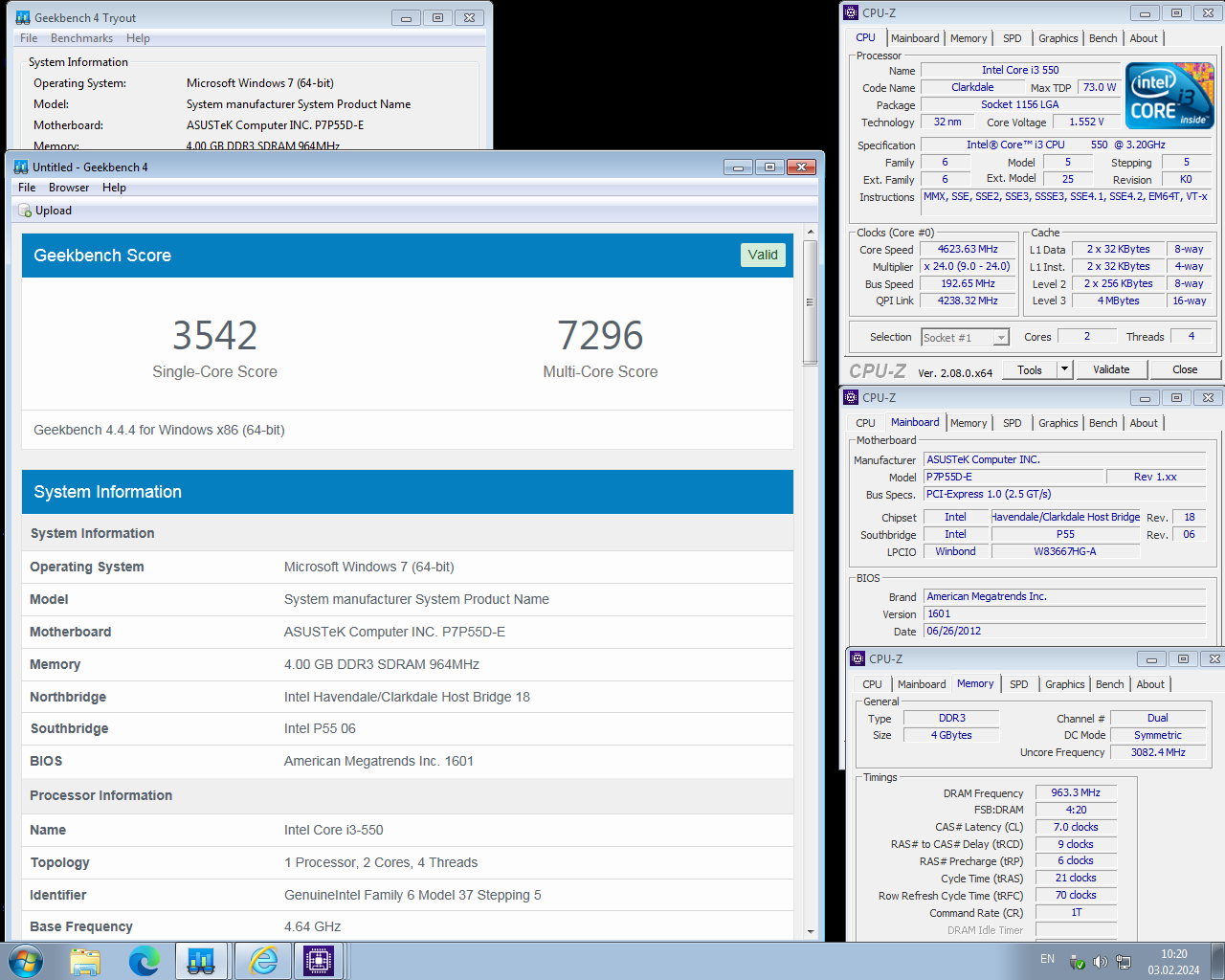Launch Microsoft Edge from the taskbar
This screenshot has height=980, width=1225.
144,961
